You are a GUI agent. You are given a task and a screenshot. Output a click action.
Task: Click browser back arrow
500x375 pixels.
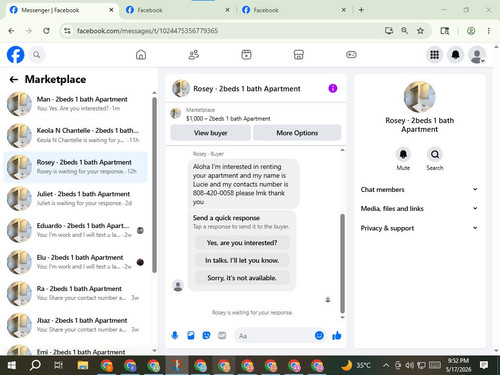(x=11, y=31)
